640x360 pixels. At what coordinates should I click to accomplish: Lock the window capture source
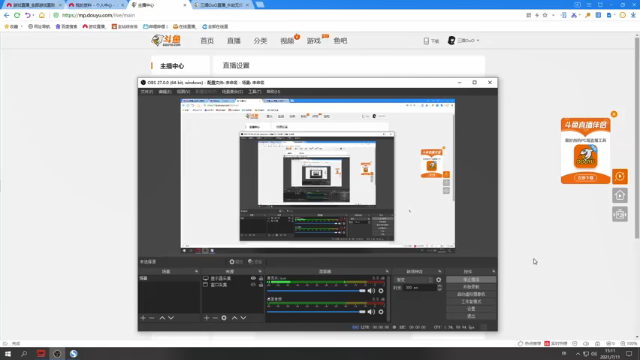(261, 284)
